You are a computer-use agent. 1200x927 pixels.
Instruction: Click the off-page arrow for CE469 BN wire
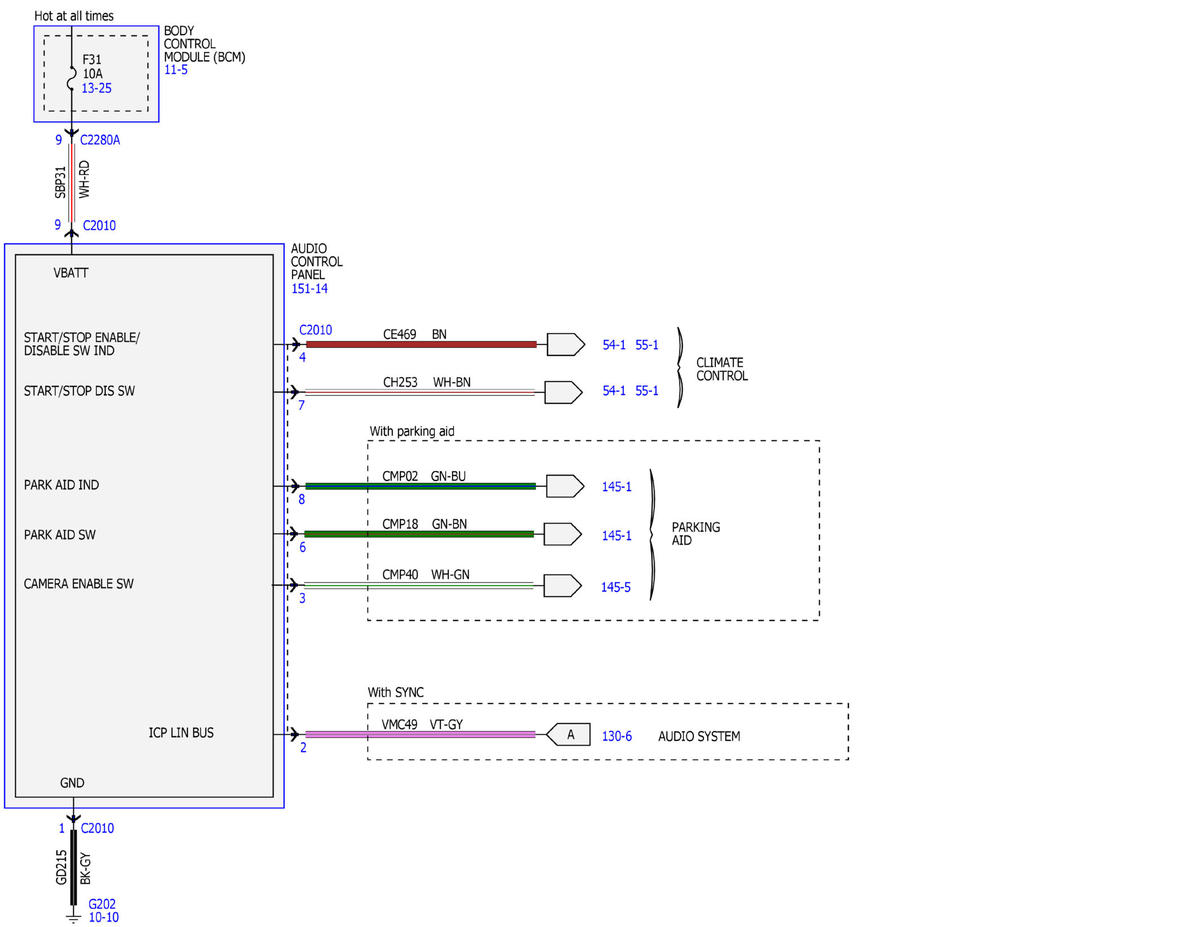[565, 345]
